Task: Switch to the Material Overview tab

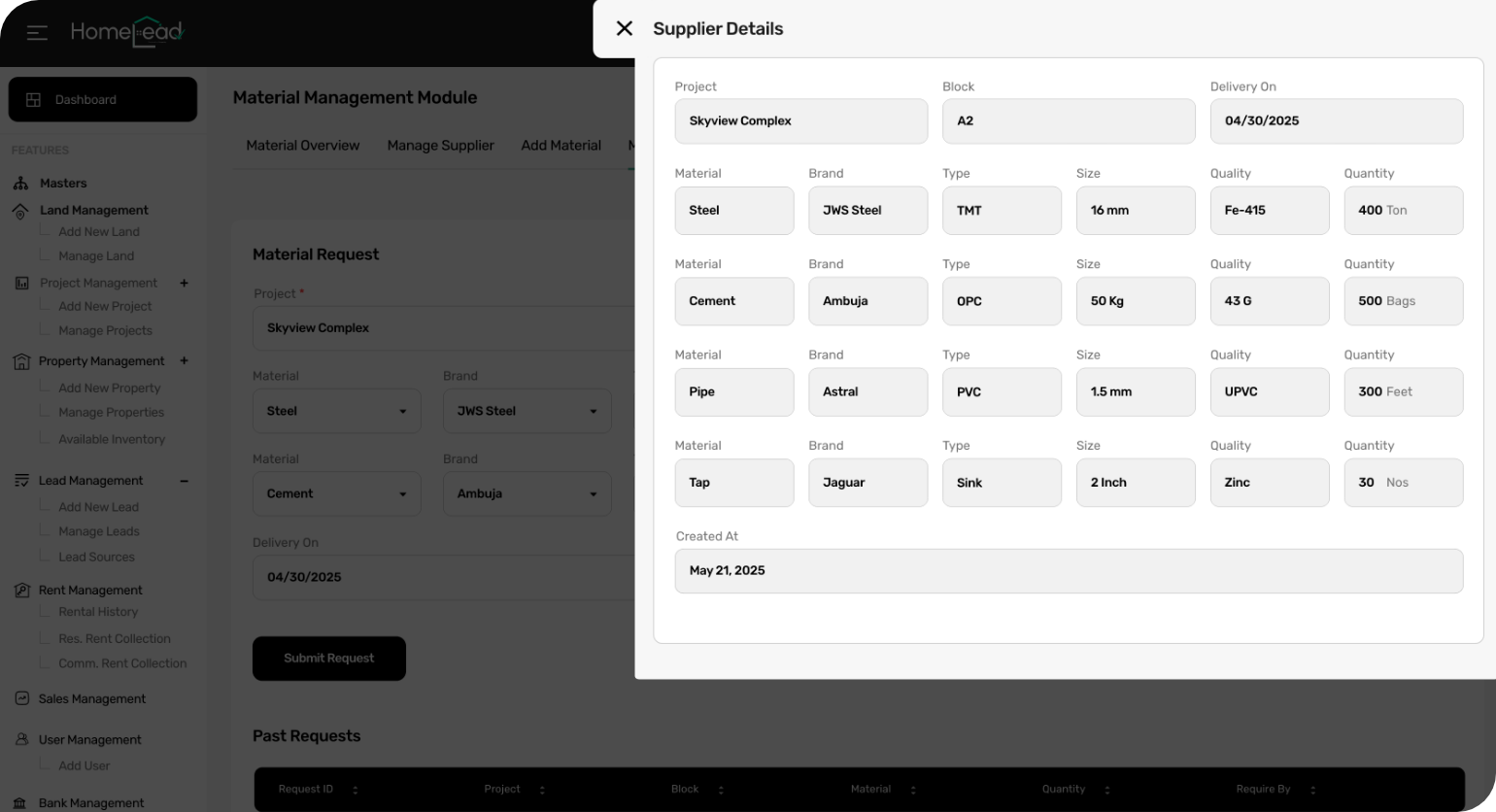Action: tap(303, 146)
